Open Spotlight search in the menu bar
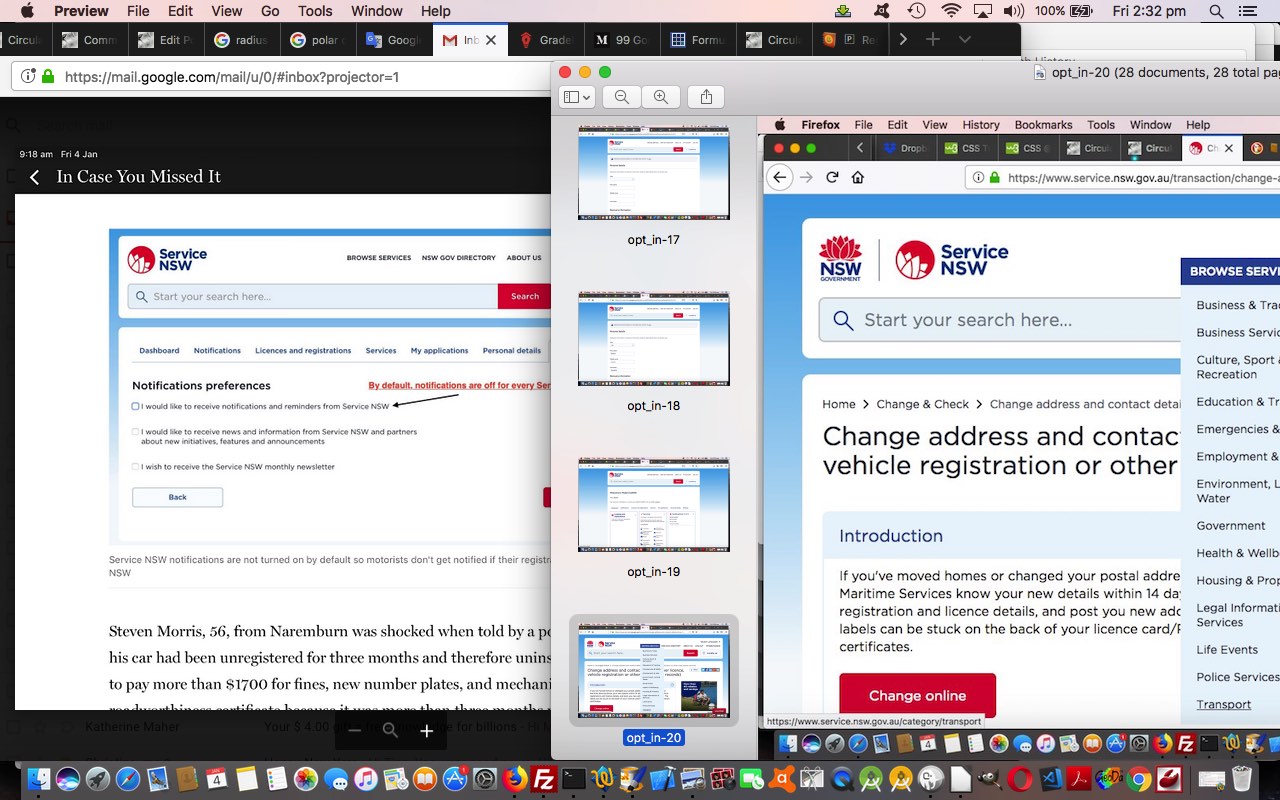The height and width of the screenshot is (800, 1280). click(1216, 11)
